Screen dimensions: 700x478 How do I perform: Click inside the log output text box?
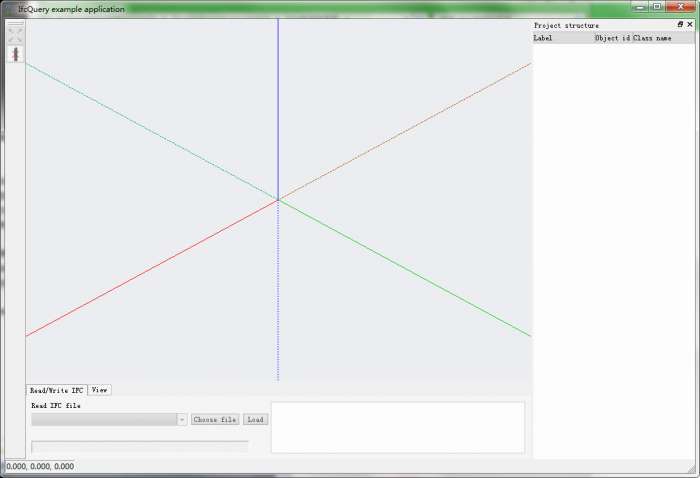(x=398, y=428)
